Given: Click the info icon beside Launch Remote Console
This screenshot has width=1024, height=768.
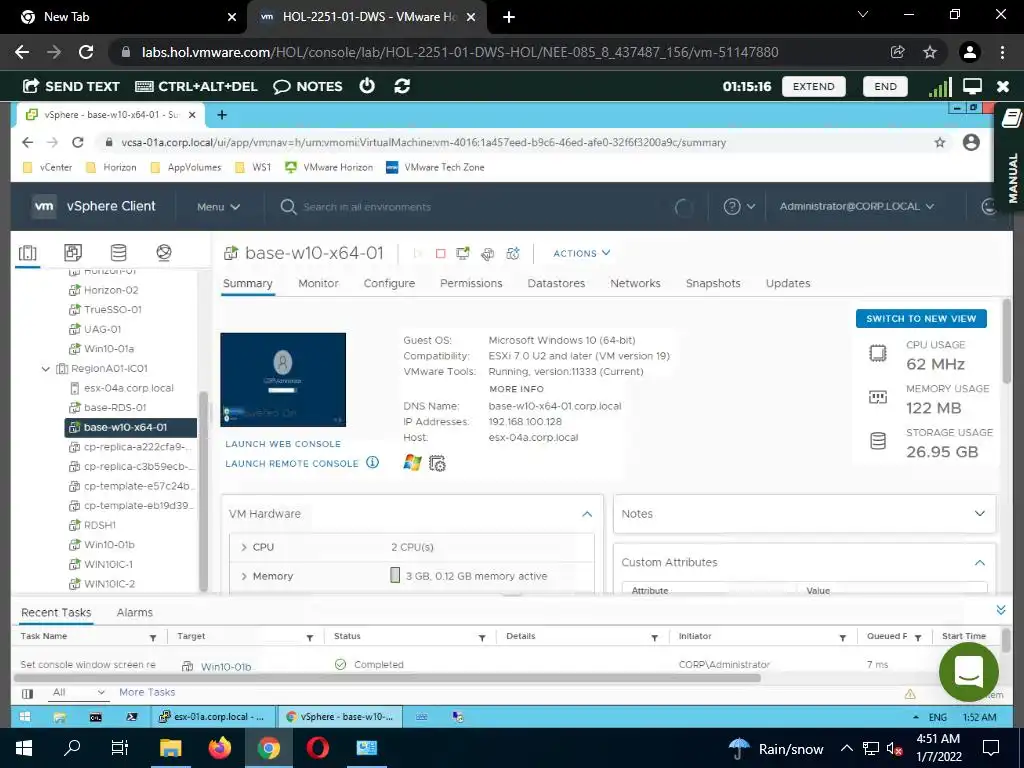Looking at the screenshot, I should (x=372, y=462).
